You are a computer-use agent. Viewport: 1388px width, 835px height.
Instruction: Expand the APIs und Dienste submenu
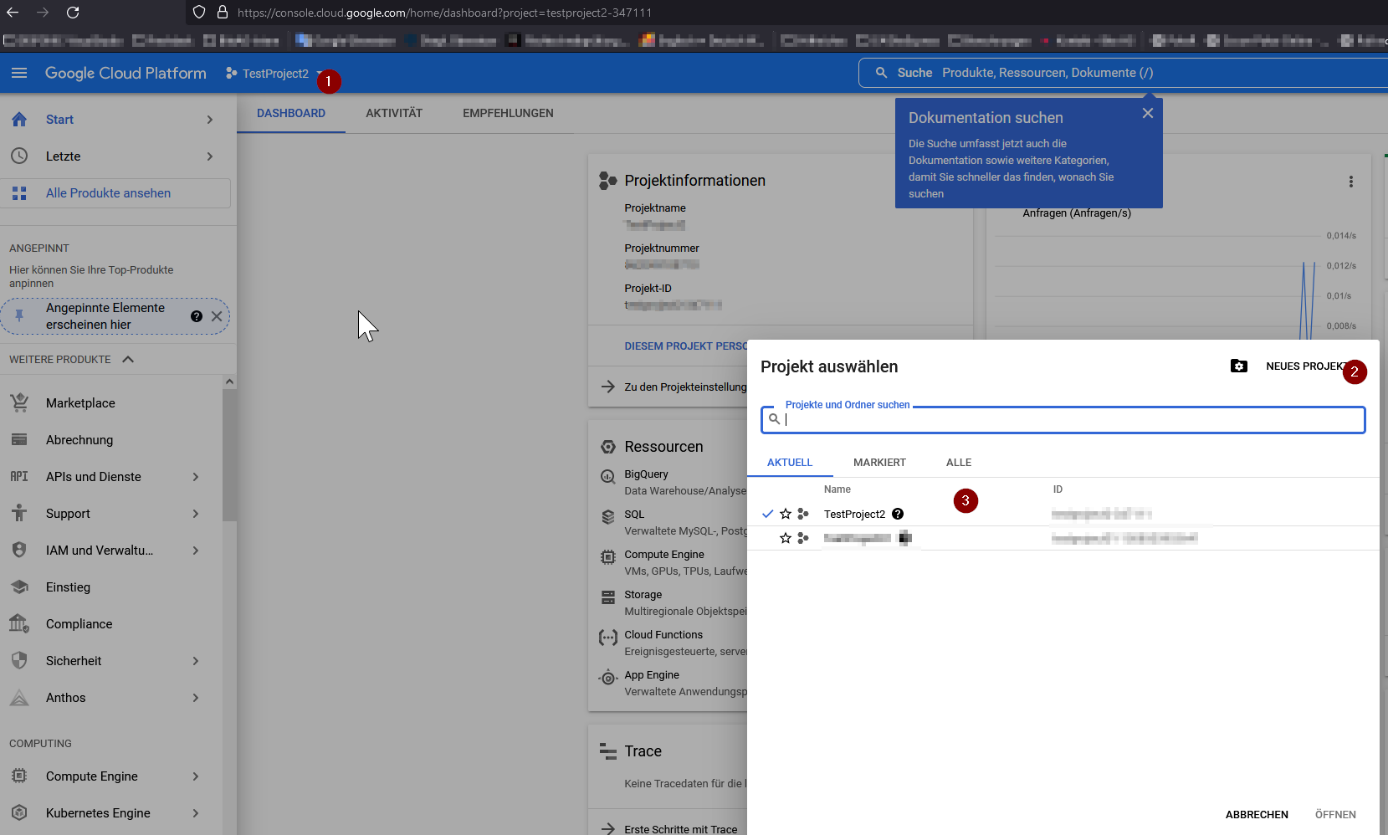[196, 477]
